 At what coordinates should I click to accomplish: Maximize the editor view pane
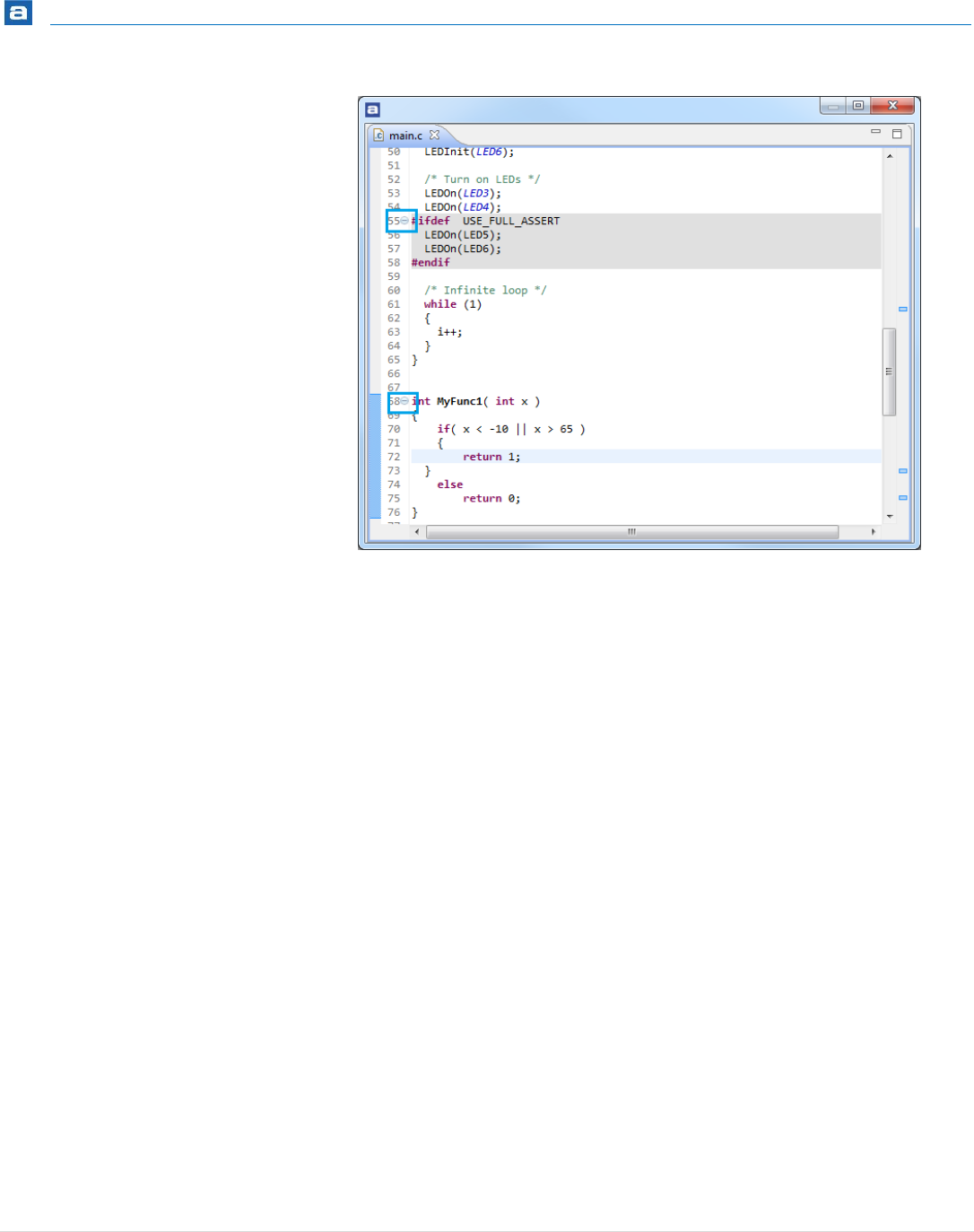click(x=897, y=134)
